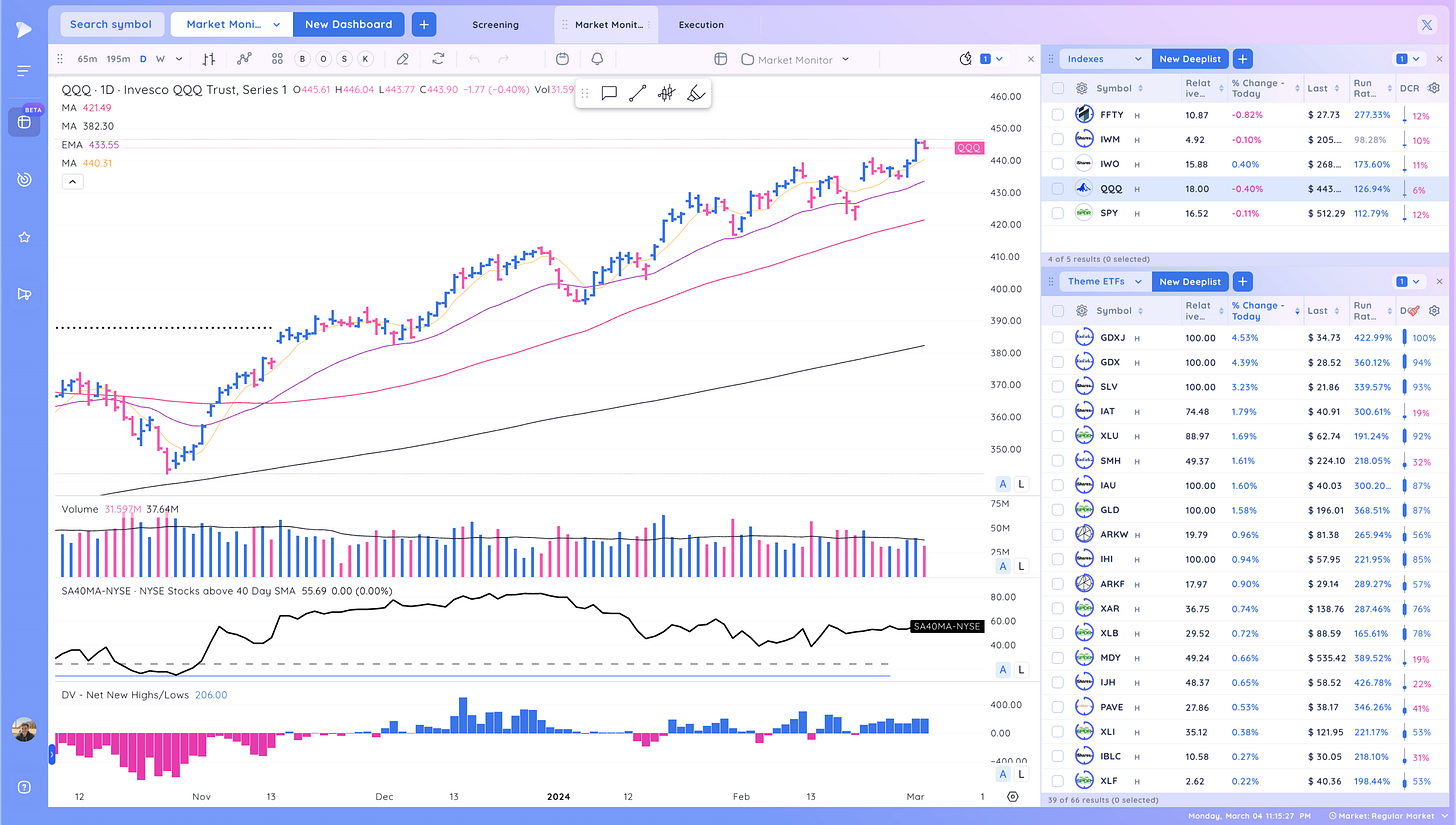This screenshot has width=1456, height=825.
Task: Select the New Dashboard tab
Action: (x=349, y=24)
